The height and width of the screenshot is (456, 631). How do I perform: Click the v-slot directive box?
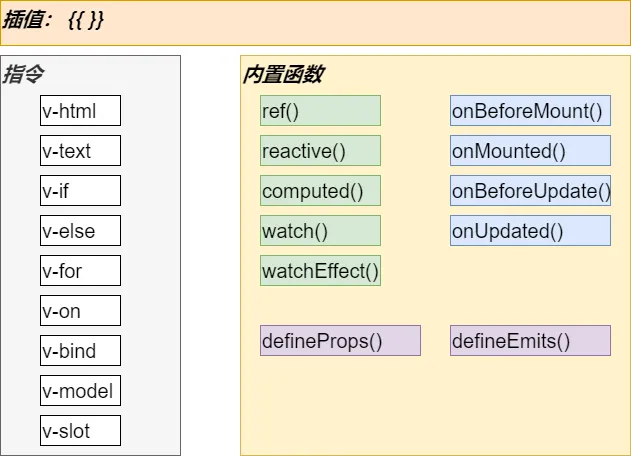coord(80,431)
